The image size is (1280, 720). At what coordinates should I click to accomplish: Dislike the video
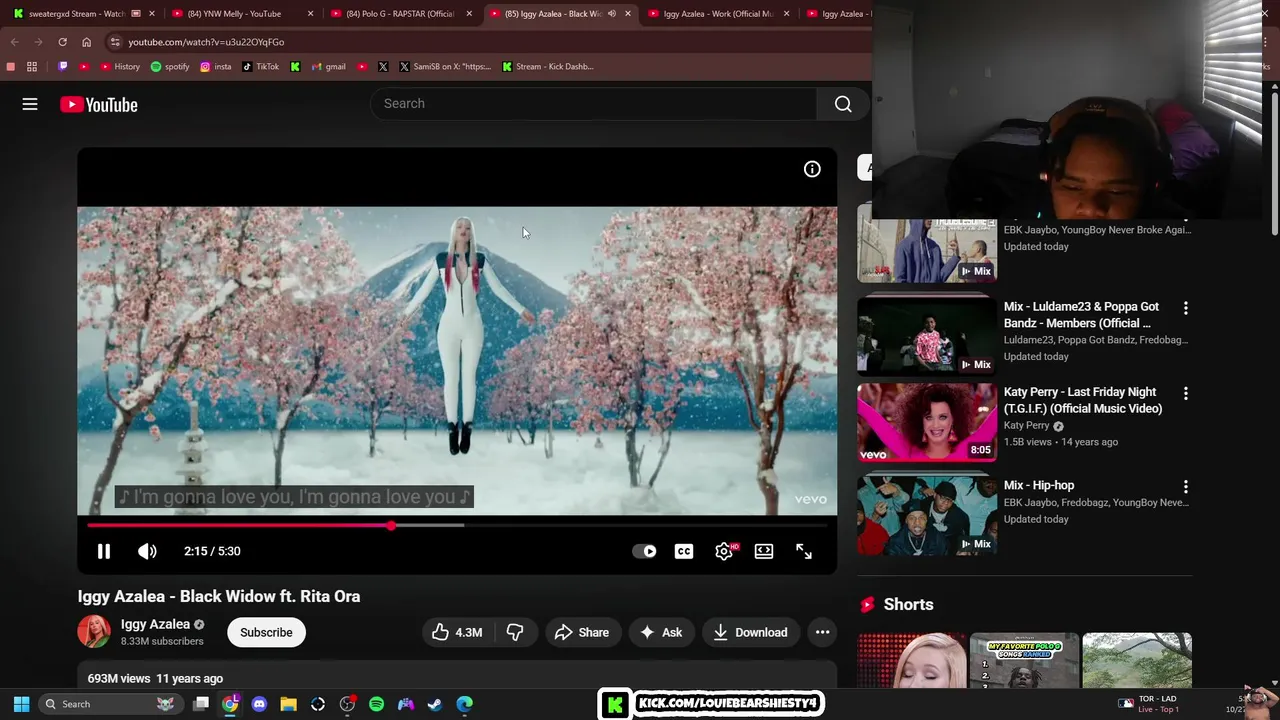(515, 632)
